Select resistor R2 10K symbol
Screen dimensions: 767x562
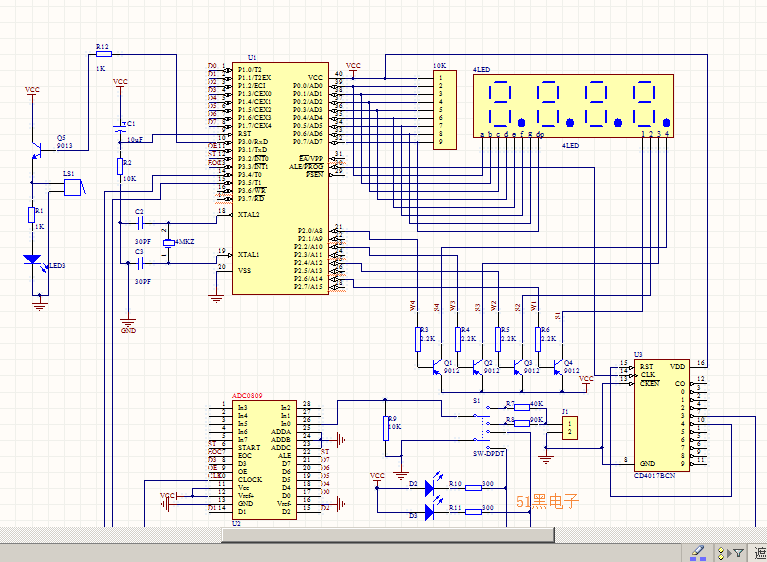(x=120, y=166)
